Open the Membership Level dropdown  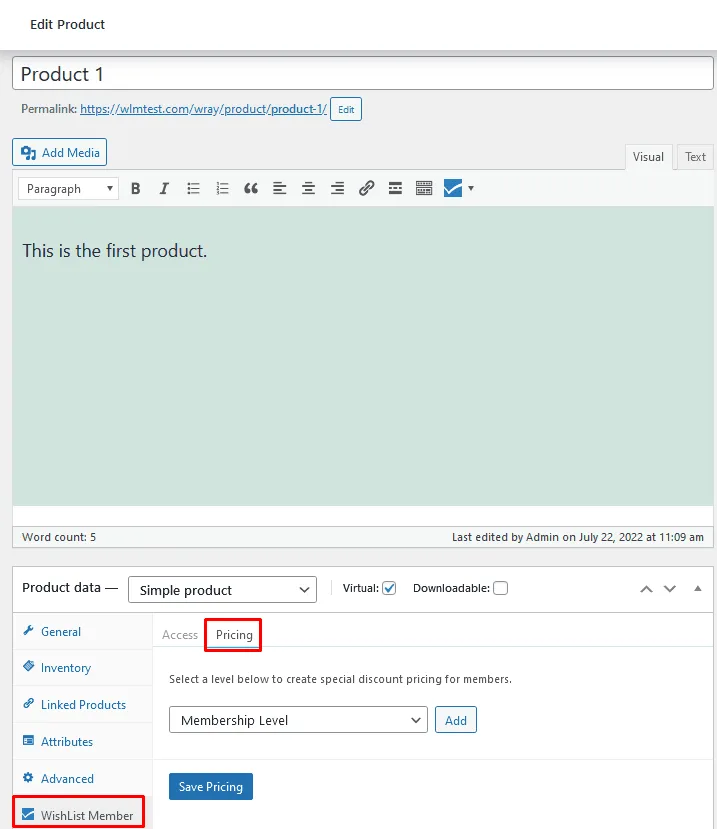[x=298, y=720]
